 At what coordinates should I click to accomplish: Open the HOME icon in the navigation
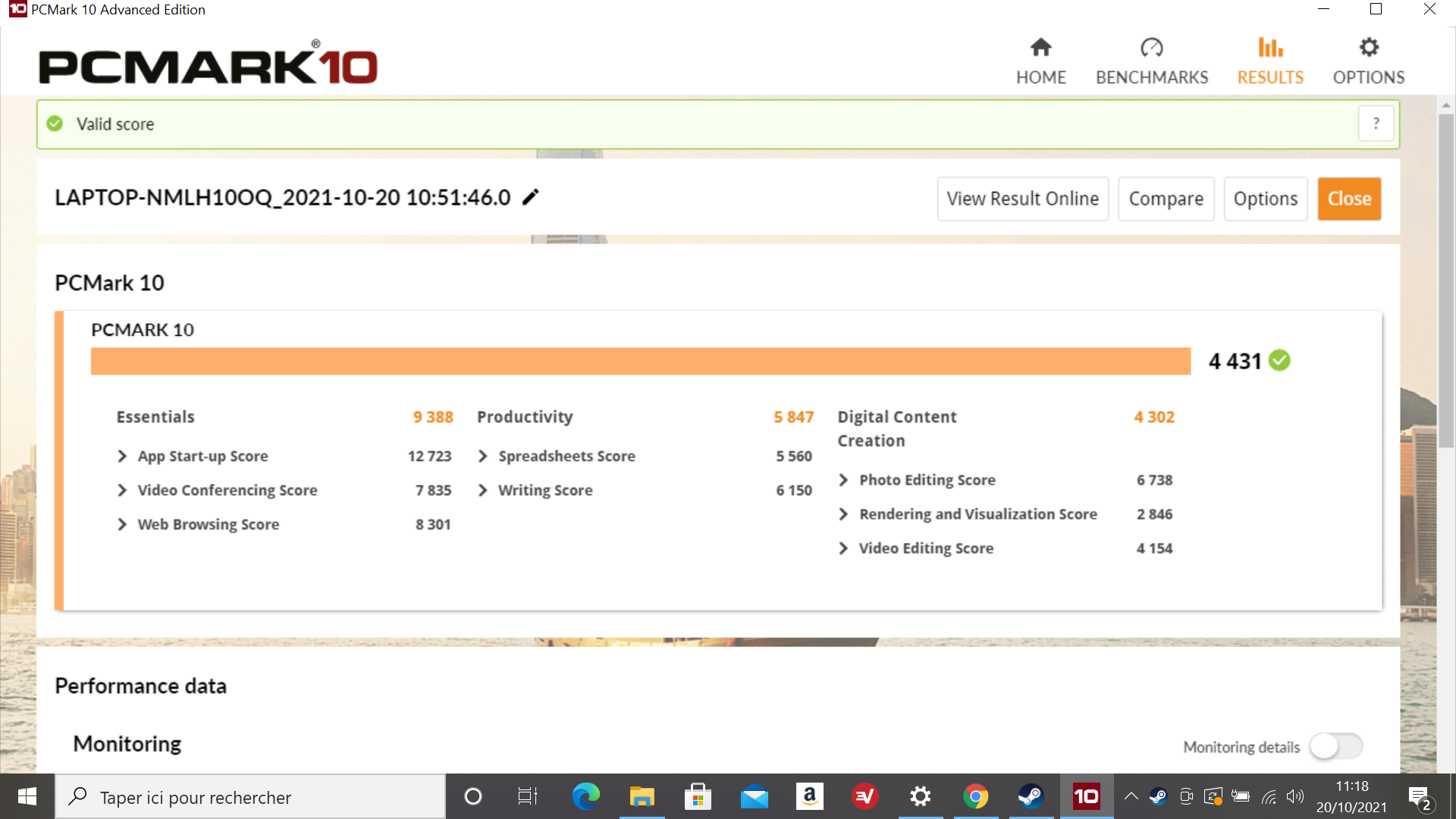tap(1040, 48)
